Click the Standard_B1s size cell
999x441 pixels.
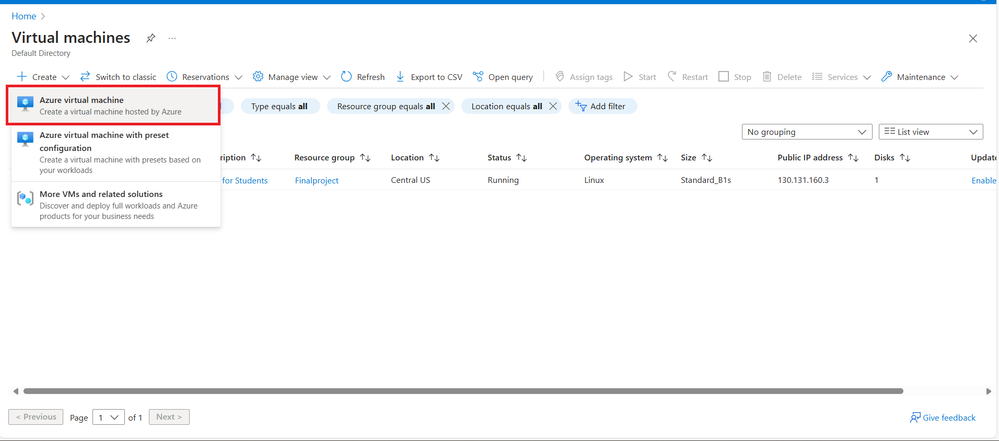coord(706,180)
